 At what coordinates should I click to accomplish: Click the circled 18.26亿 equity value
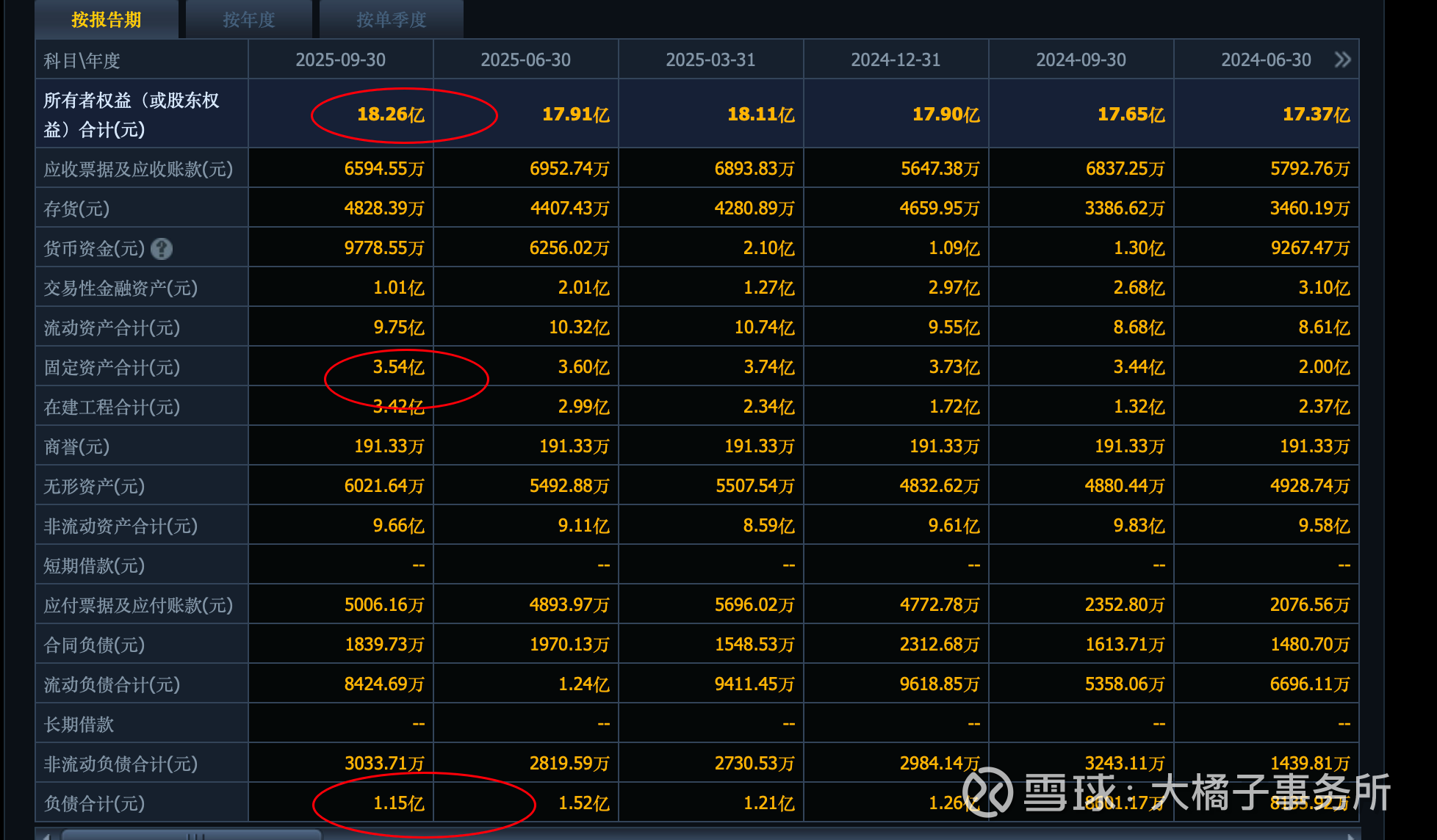tap(390, 115)
